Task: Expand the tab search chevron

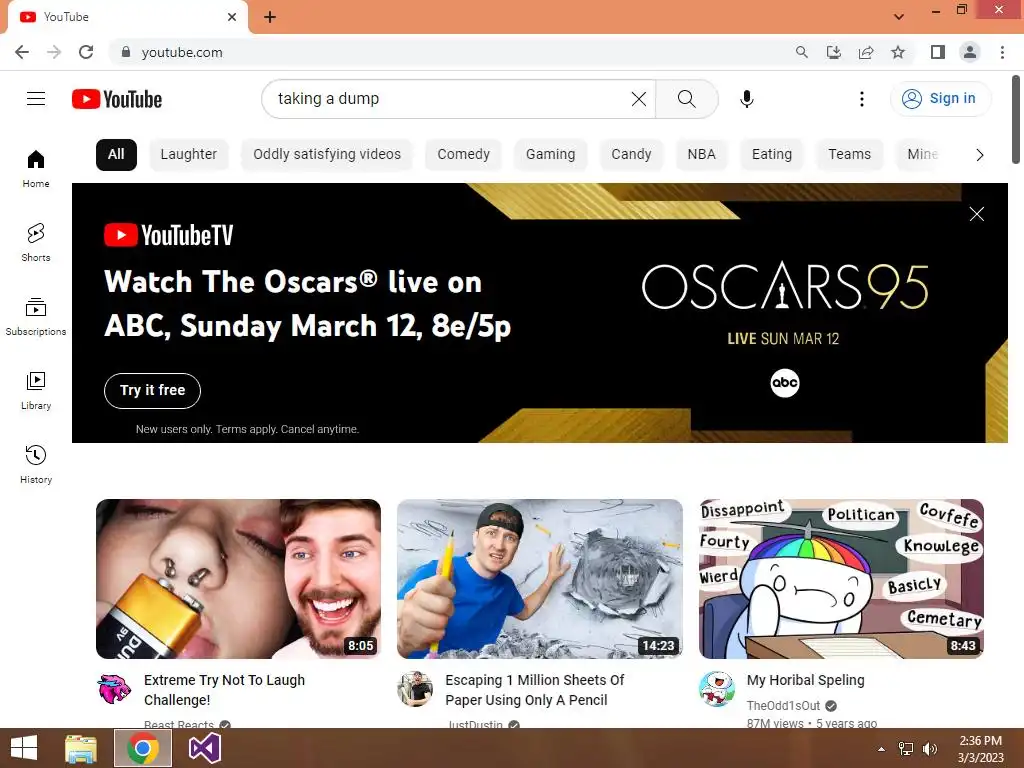Action: (899, 16)
